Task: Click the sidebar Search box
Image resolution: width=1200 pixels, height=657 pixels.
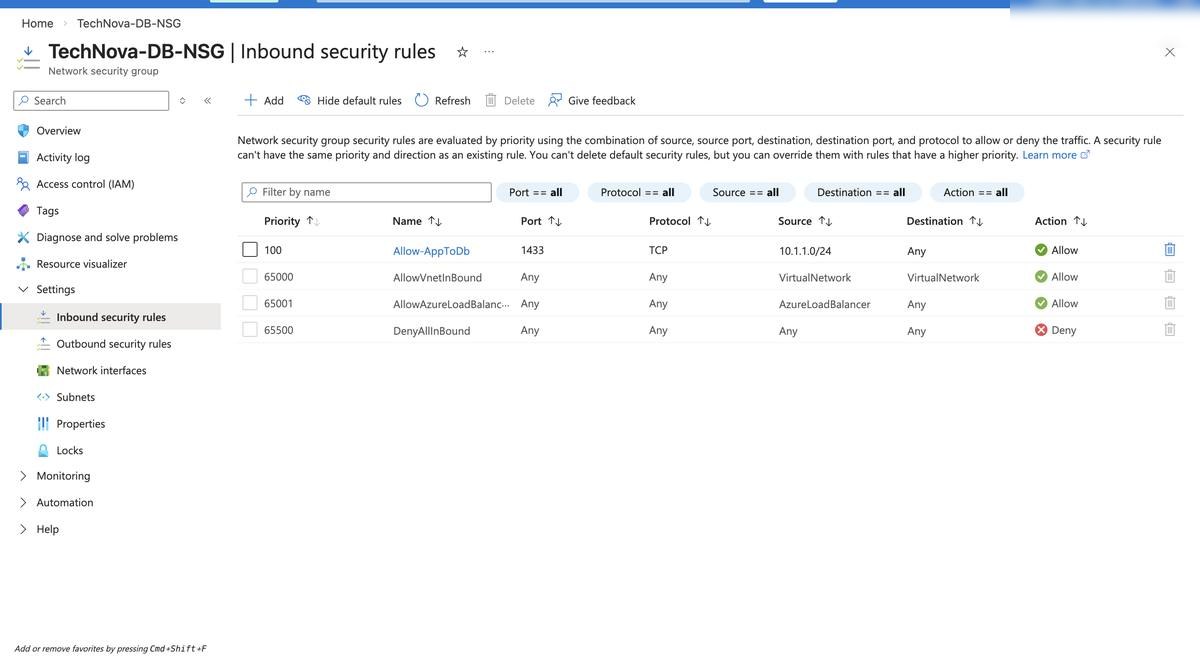Action: 91,101
